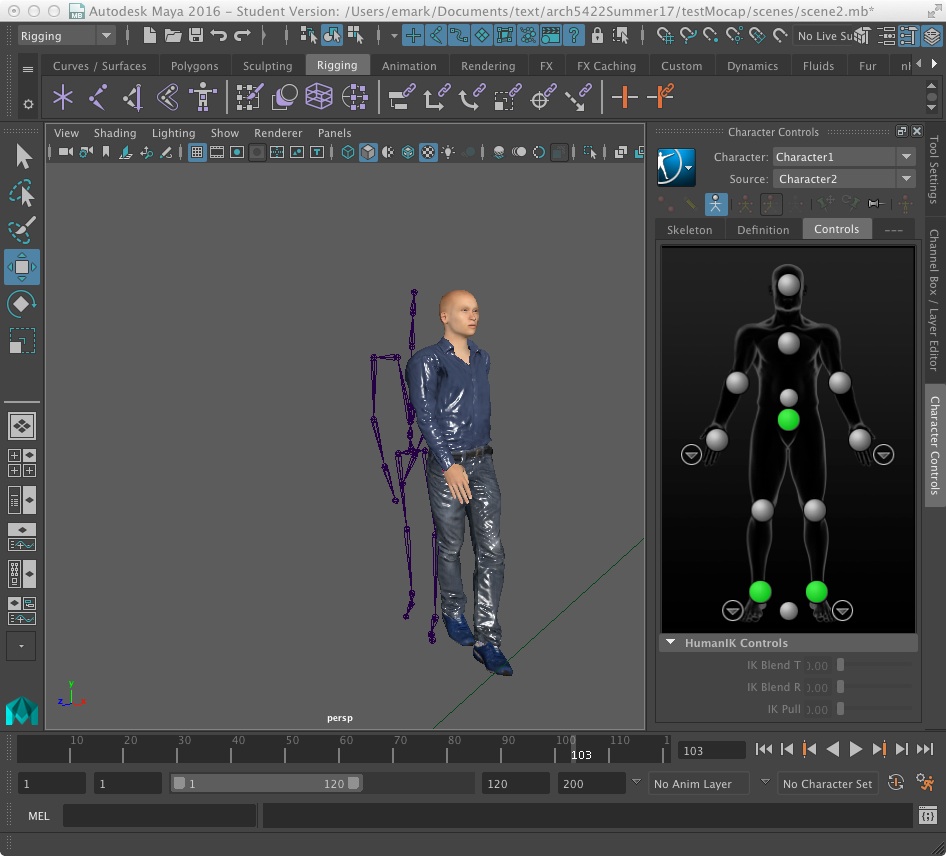This screenshot has height=856, width=946.
Task: Click inside the MEL command line field
Action: pos(160,815)
